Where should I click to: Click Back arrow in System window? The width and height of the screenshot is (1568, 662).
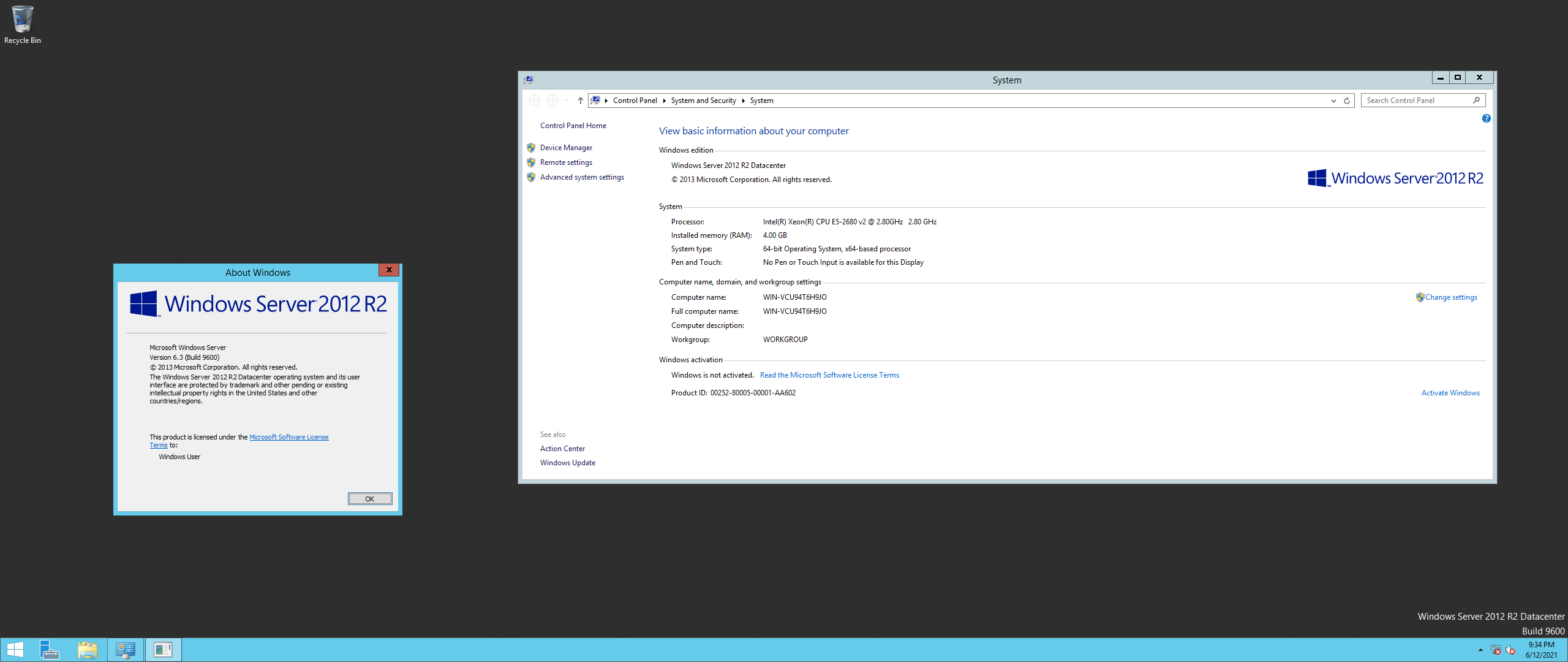pyautogui.click(x=534, y=101)
